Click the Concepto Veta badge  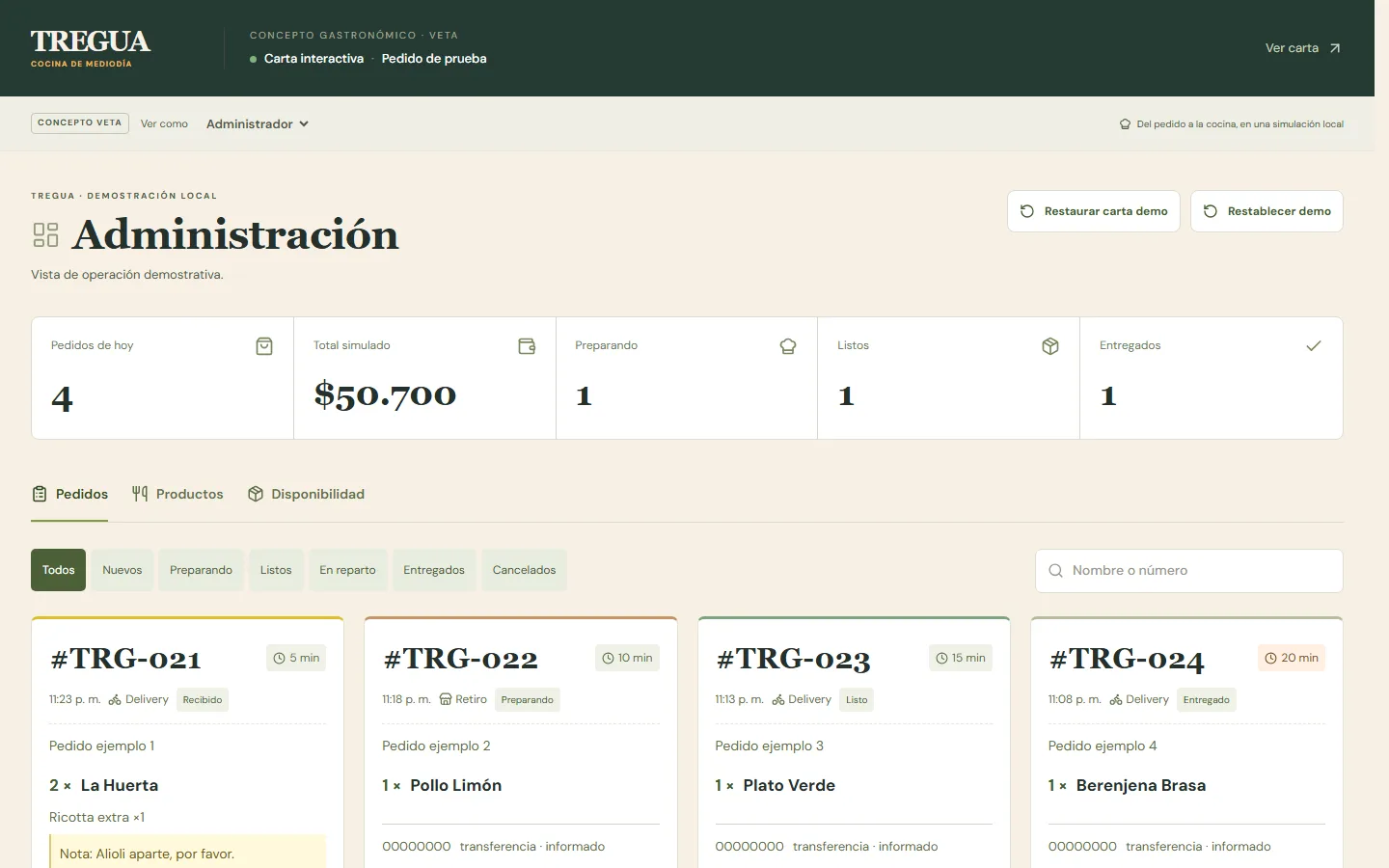(x=80, y=123)
